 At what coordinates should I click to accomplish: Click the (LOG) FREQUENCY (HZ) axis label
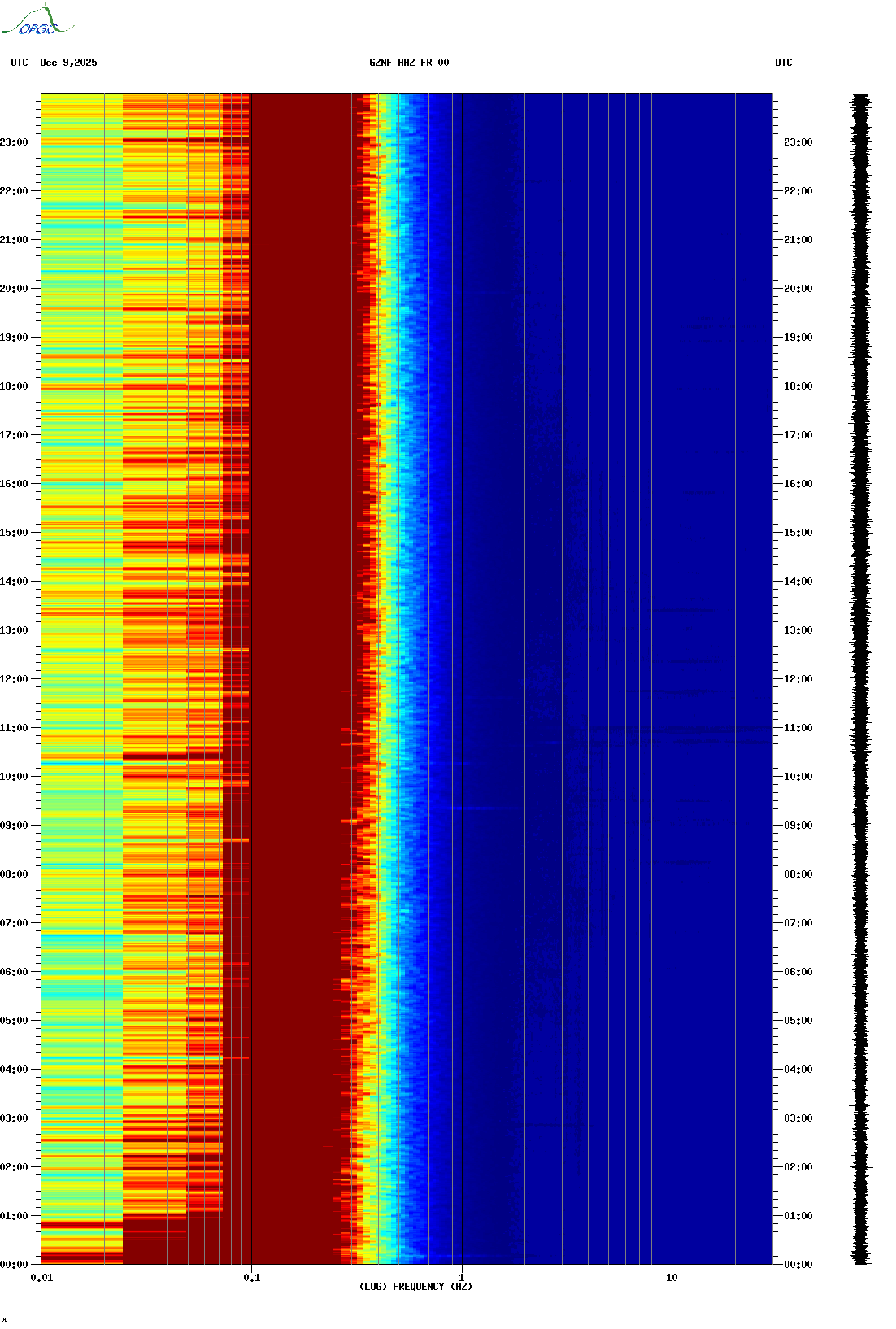pos(415,1286)
